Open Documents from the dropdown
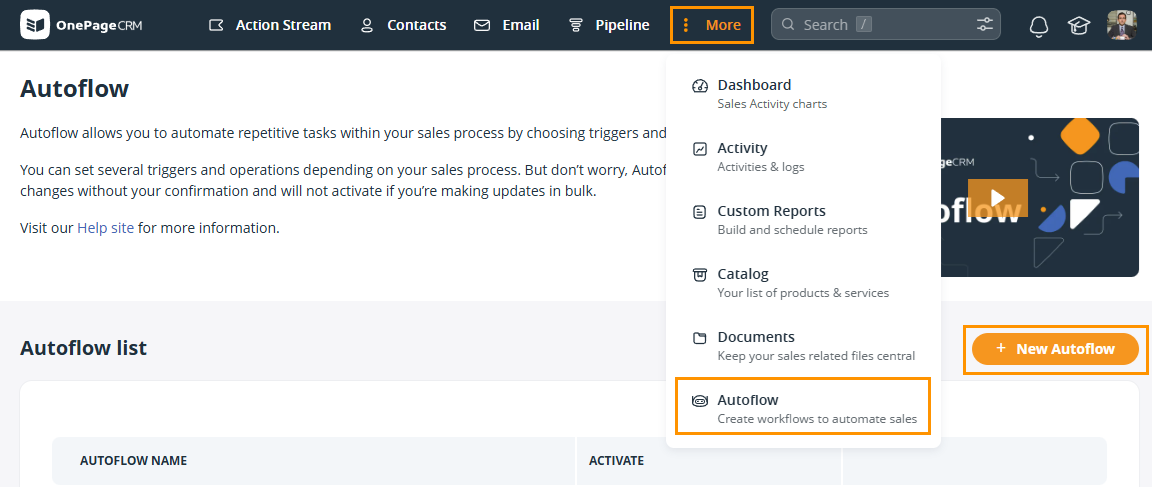1152x487 pixels. pos(803,346)
